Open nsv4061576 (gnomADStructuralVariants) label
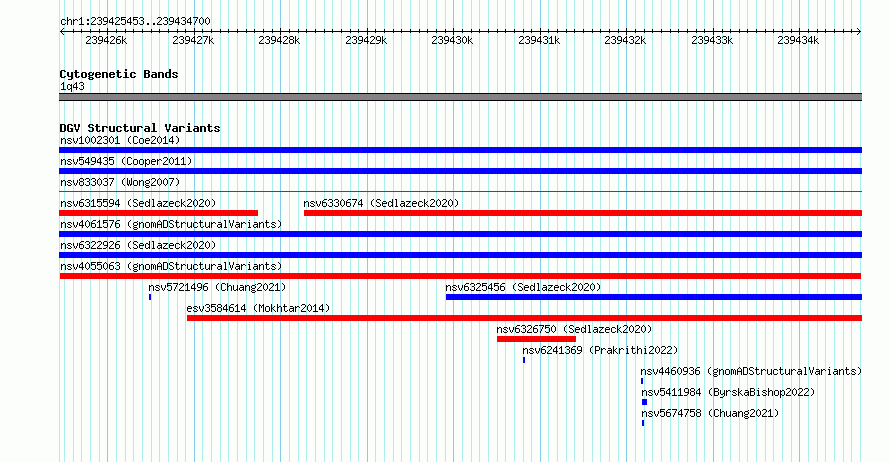Viewport: 890px width, 462px height. [171, 224]
